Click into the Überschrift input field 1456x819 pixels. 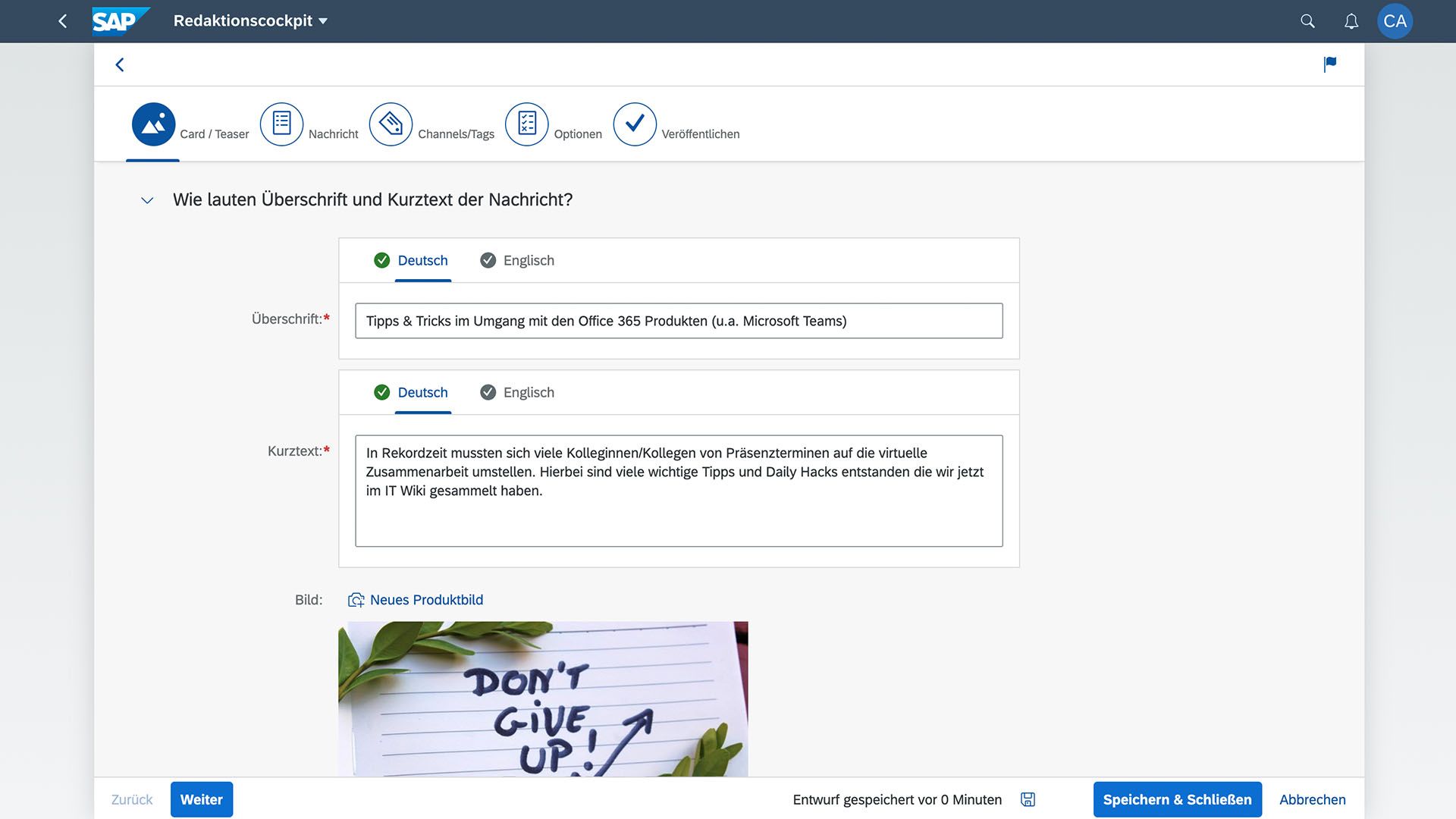tap(679, 321)
